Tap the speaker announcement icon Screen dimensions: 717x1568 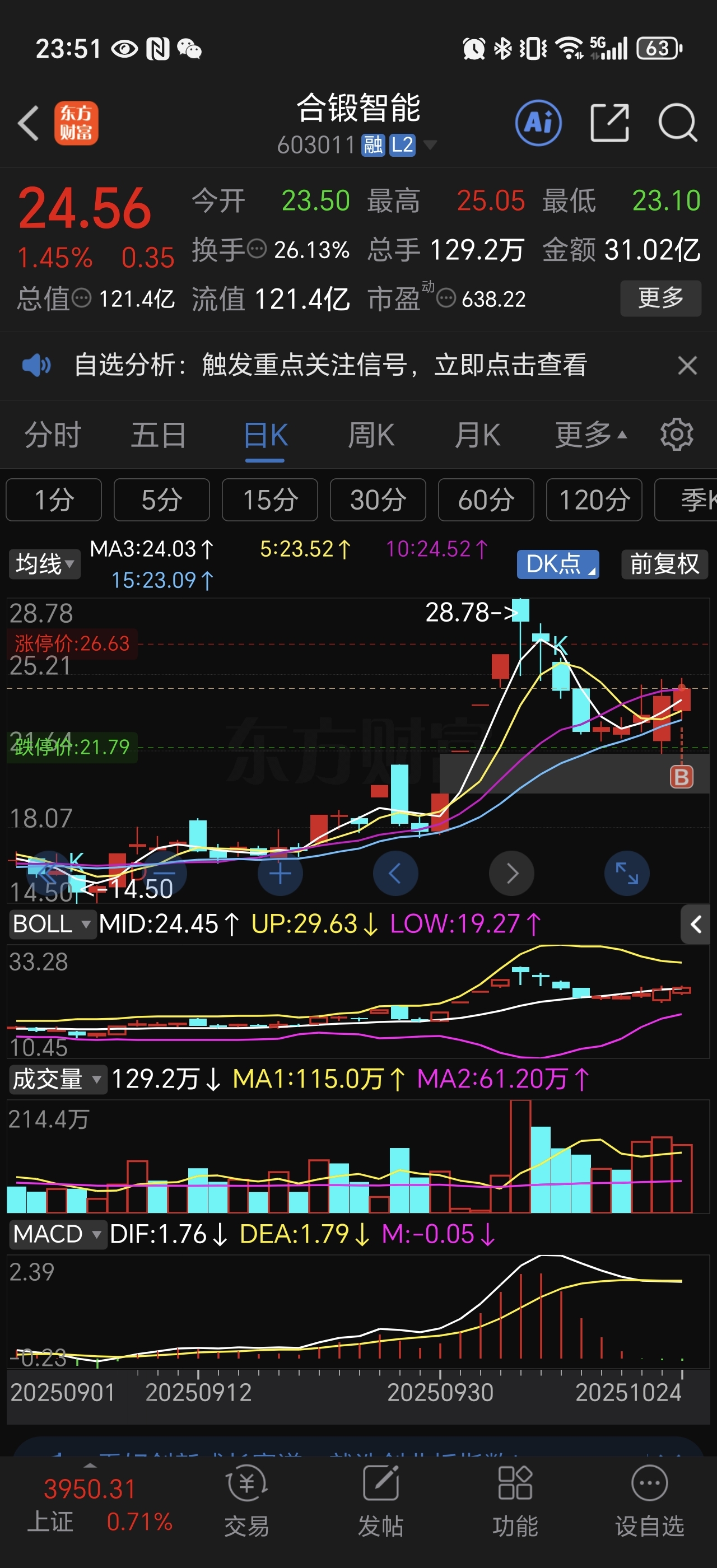[36, 365]
